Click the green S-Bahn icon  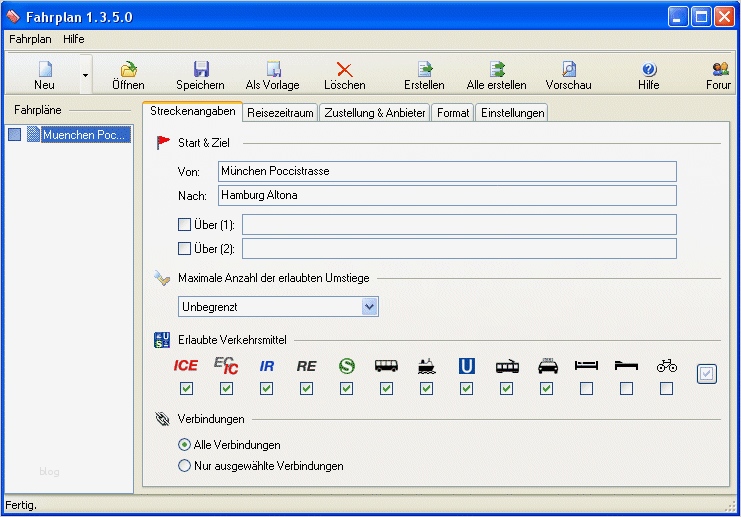pos(346,366)
